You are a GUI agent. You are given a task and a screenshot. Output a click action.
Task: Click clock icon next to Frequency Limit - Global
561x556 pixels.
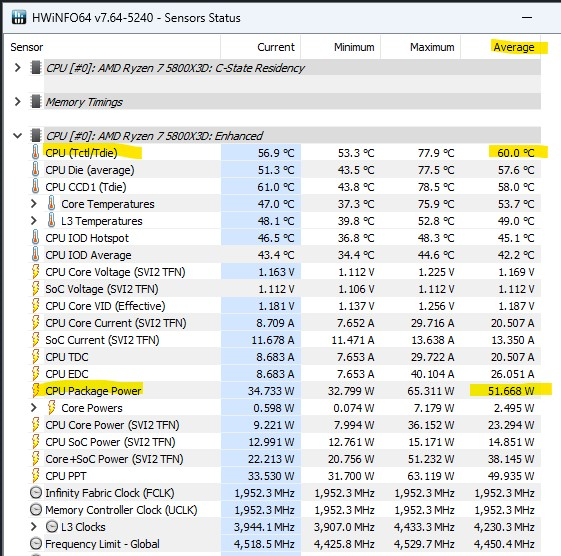35,544
